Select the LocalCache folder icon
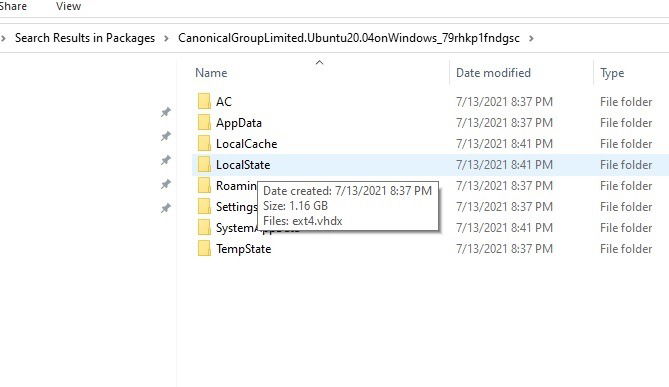Screen dimensions: 669x387 (x=204, y=143)
